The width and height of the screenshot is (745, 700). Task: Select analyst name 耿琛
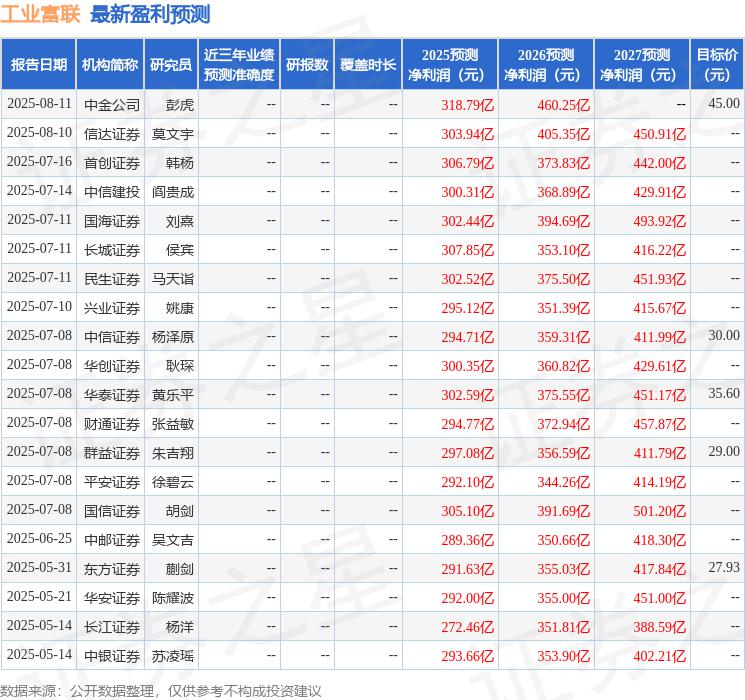[x=180, y=366]
